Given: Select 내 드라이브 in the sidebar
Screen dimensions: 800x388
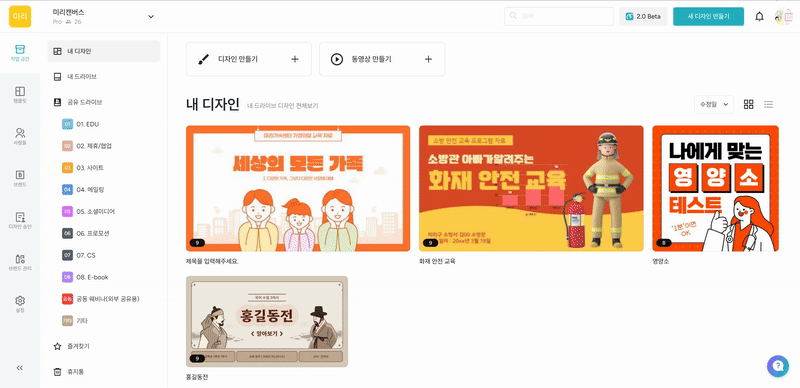Looking at the screenshot, I should tap(104, 77).
